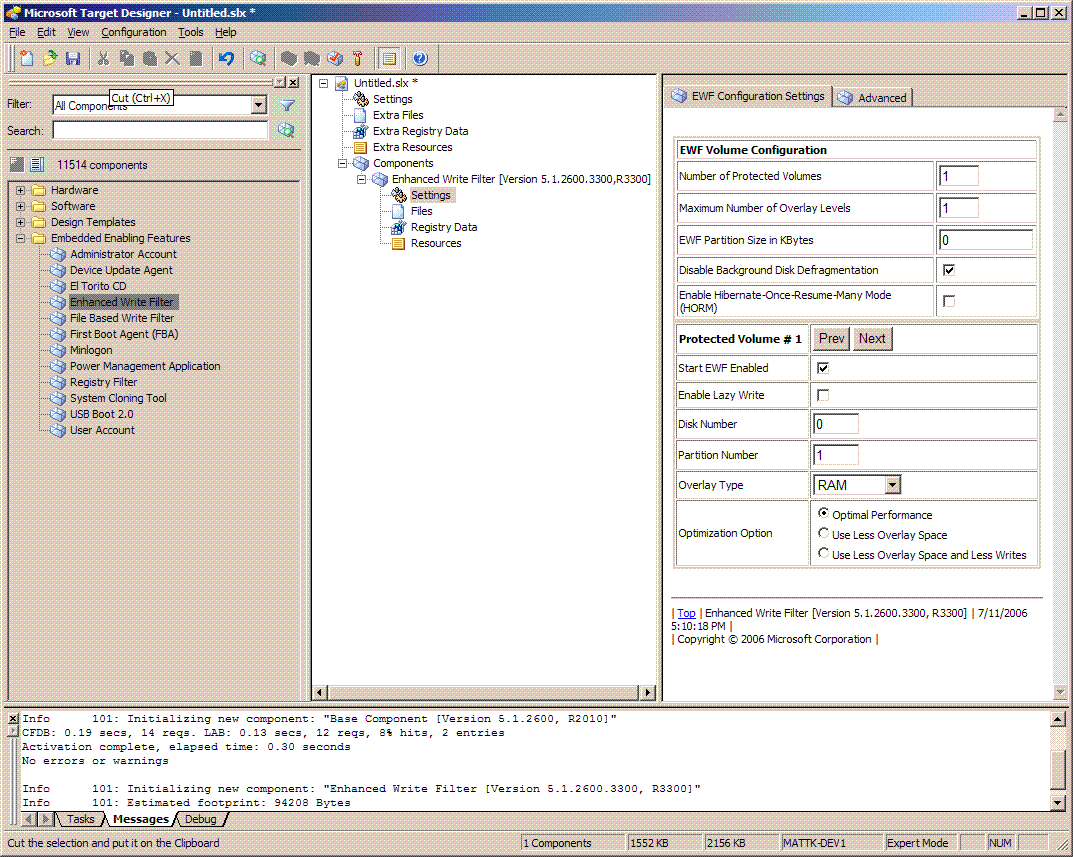Create a new configuration

[26, 58]
